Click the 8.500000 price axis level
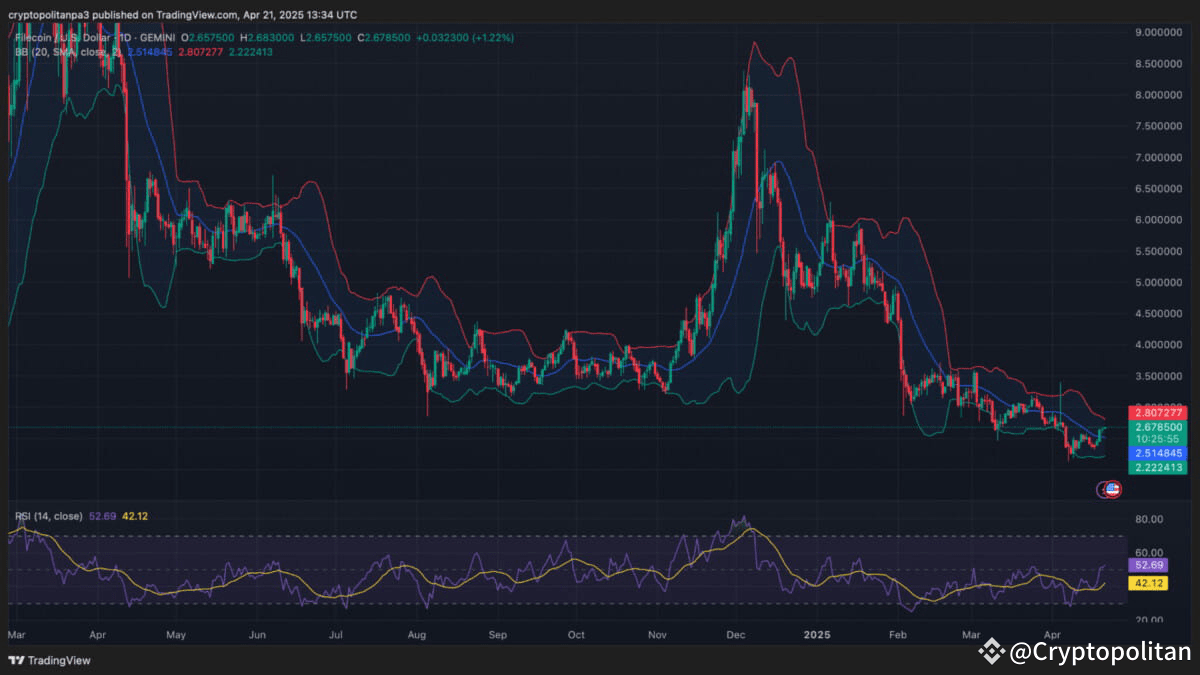Viewport: 1200px width, 675px height. pos(1160,64)
